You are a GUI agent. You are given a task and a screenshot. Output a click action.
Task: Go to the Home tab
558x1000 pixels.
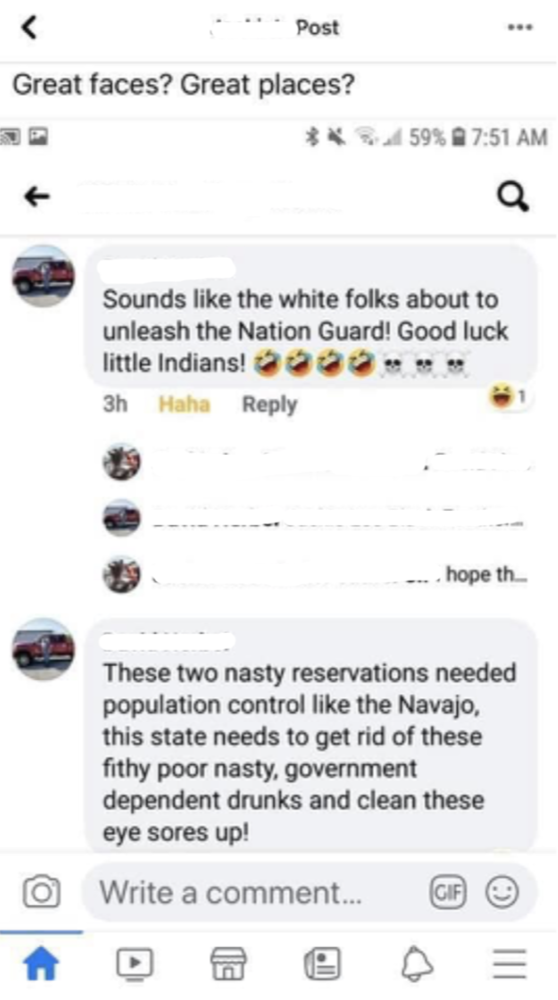point(41,962)
